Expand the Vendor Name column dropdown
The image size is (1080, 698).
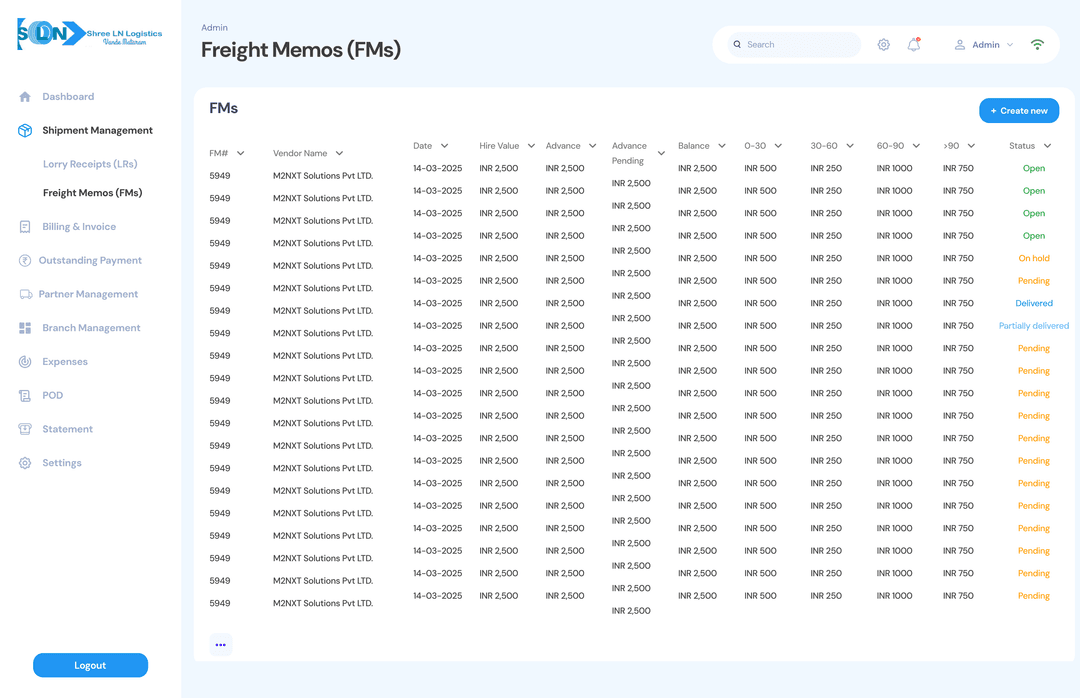[339, 154]
